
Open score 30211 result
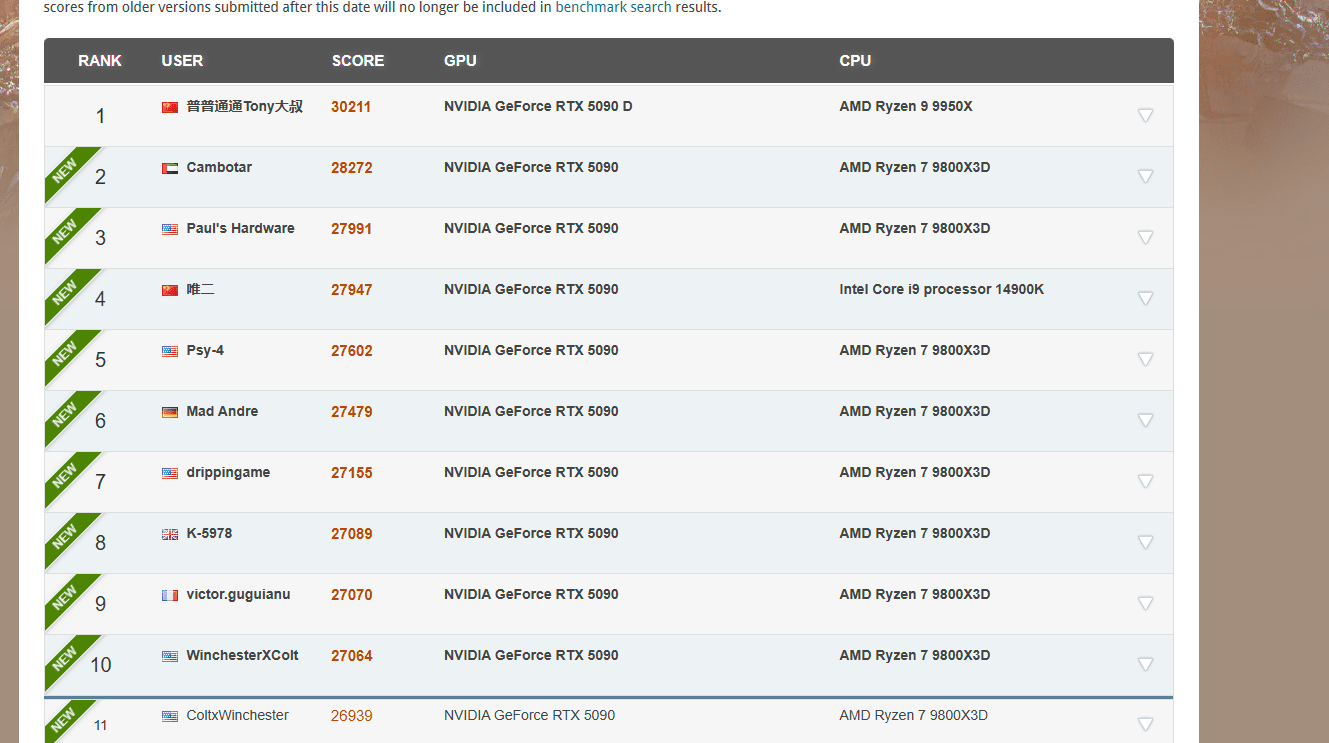[x=351, y=107]
